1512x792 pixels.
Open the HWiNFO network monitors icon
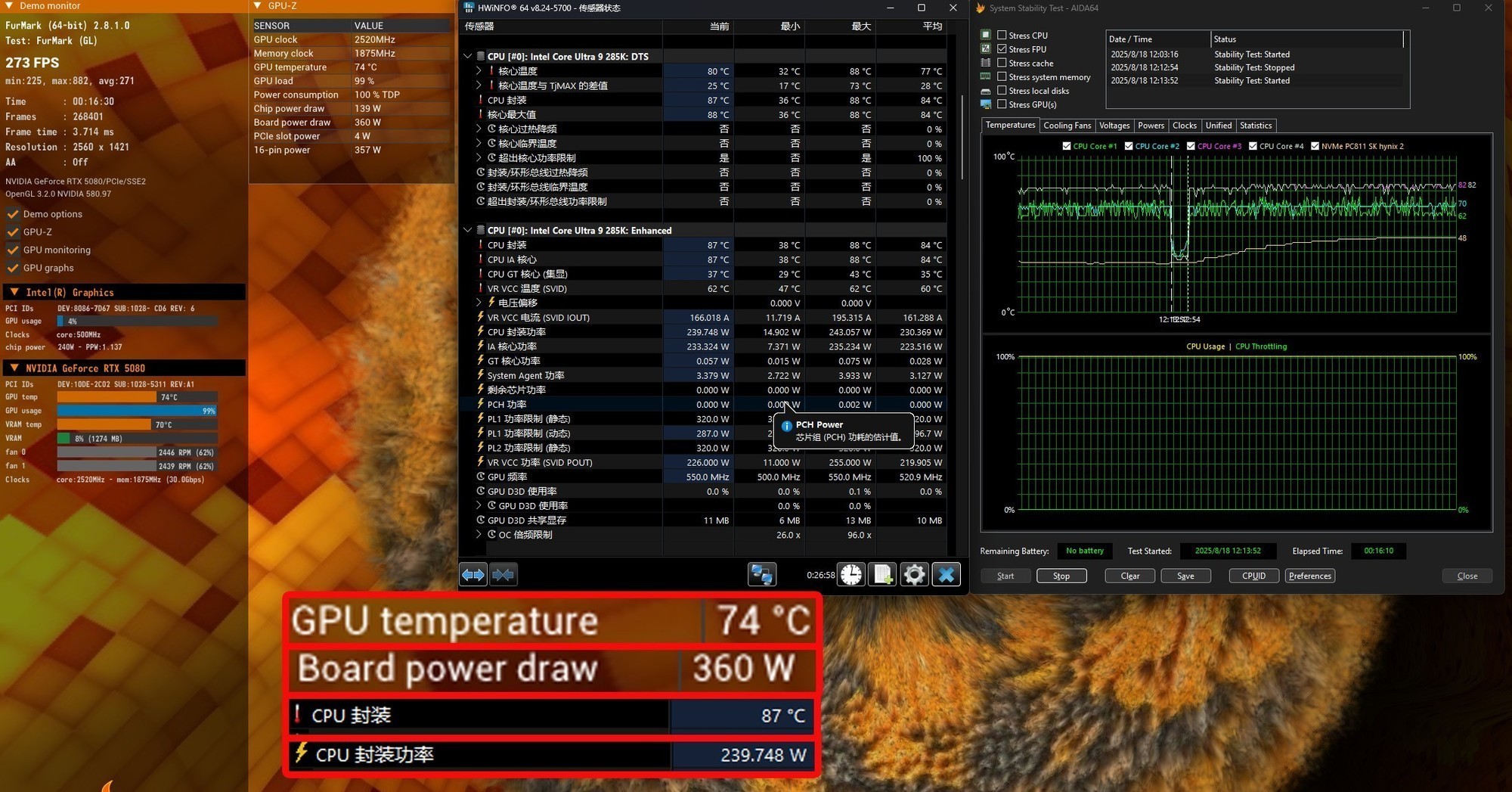point(761,575)
